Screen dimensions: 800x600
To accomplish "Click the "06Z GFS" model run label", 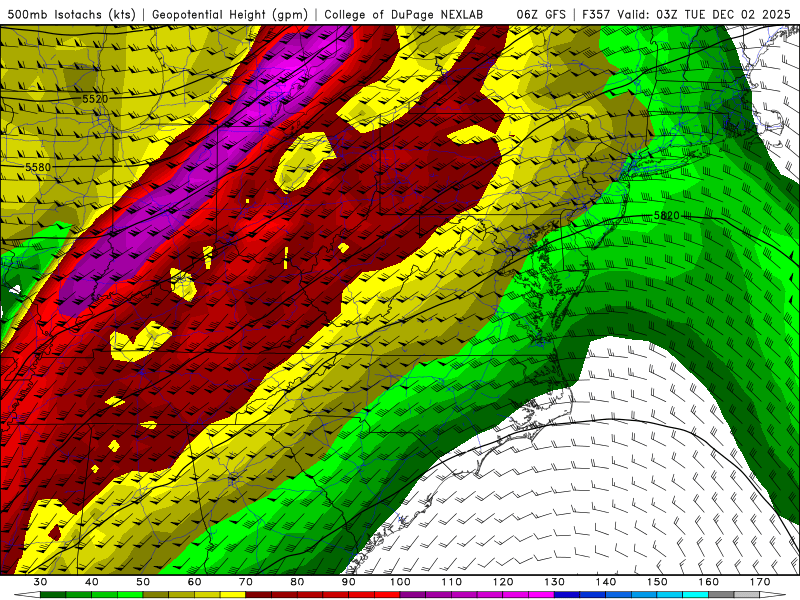I will (x=541, y=14).
